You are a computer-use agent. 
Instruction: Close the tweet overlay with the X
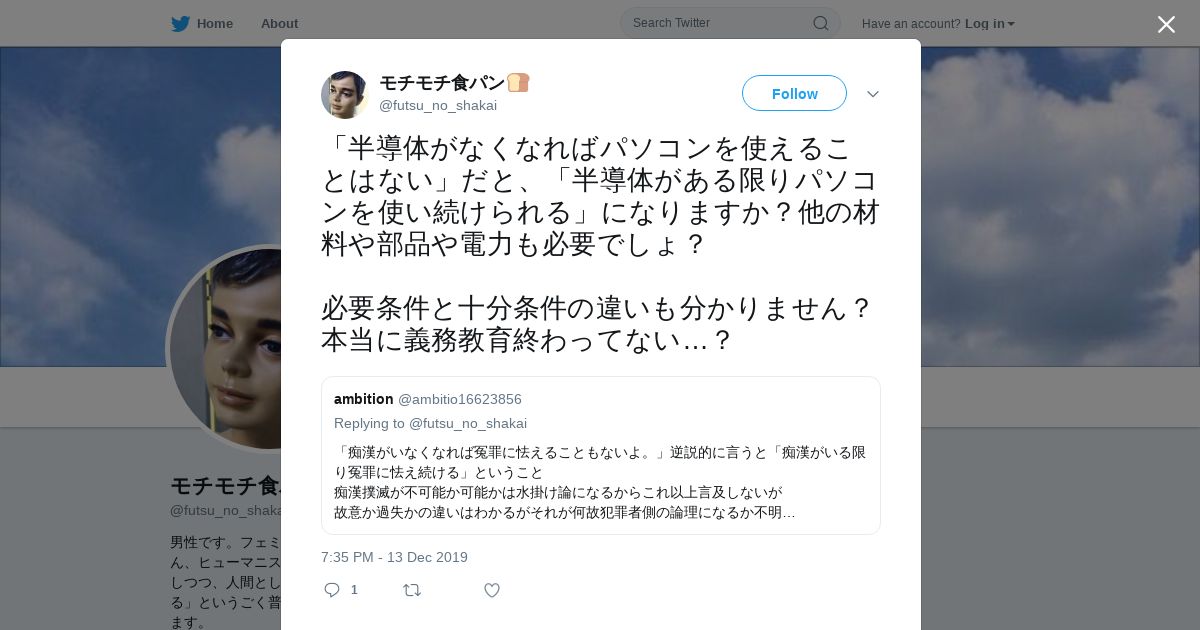tap(1166, 24)
